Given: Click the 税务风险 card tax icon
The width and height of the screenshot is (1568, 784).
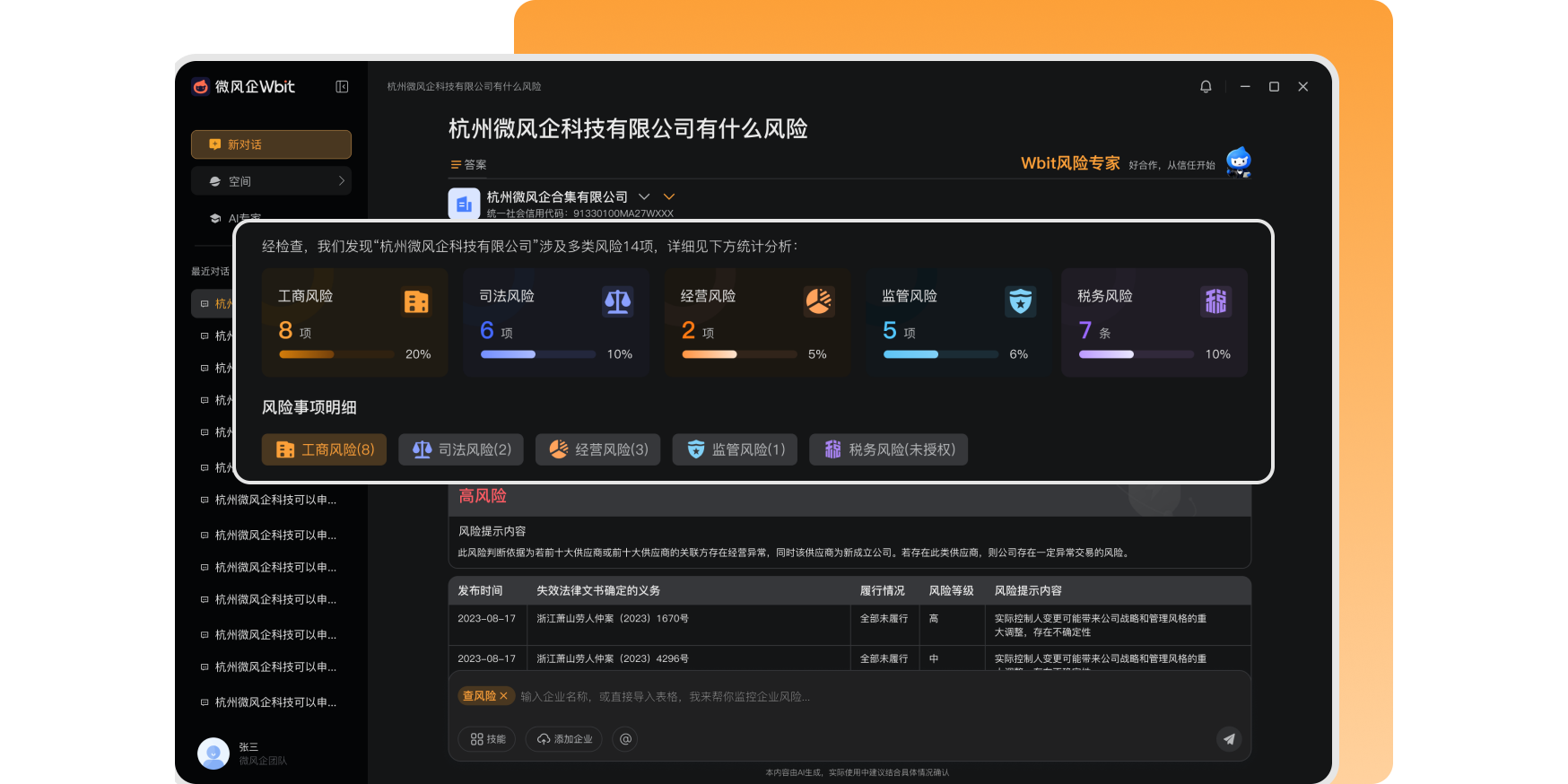Looking at the screenshot, I should 1215,301.
